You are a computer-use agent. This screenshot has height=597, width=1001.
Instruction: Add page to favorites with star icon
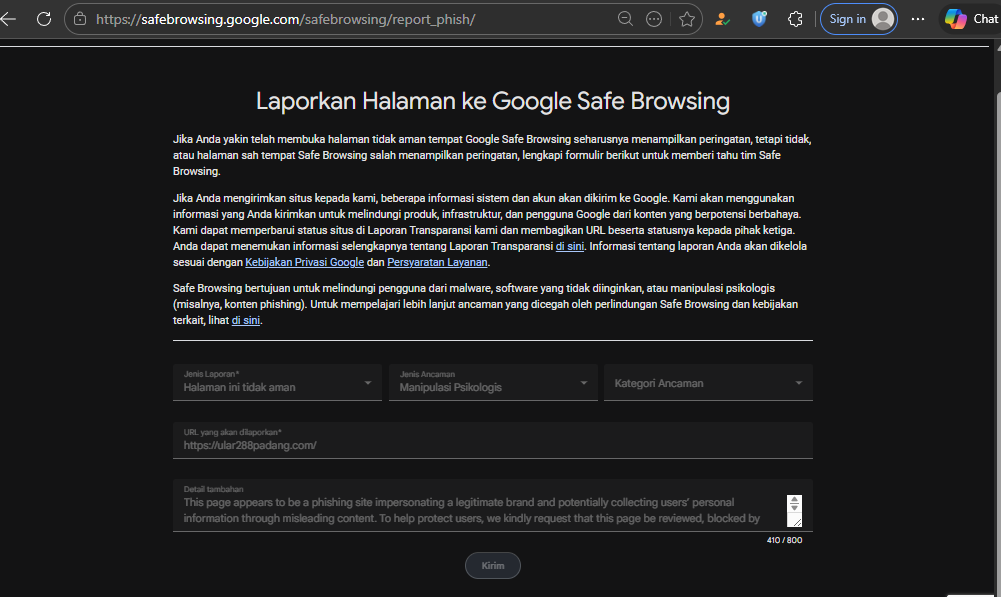[x=687, y=19]
